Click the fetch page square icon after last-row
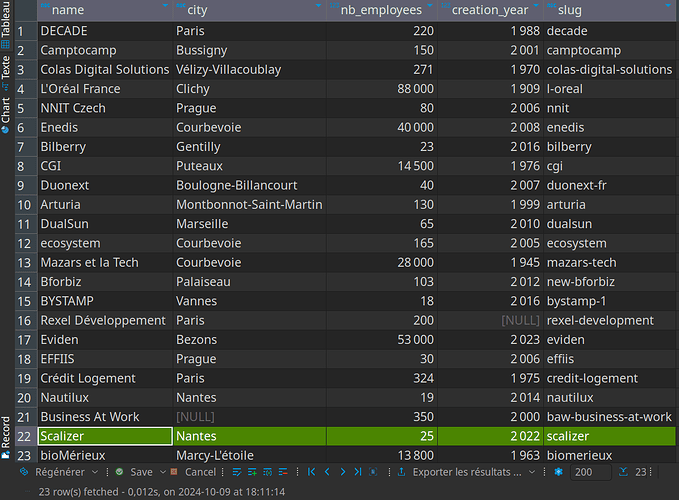 coord(373,472)
